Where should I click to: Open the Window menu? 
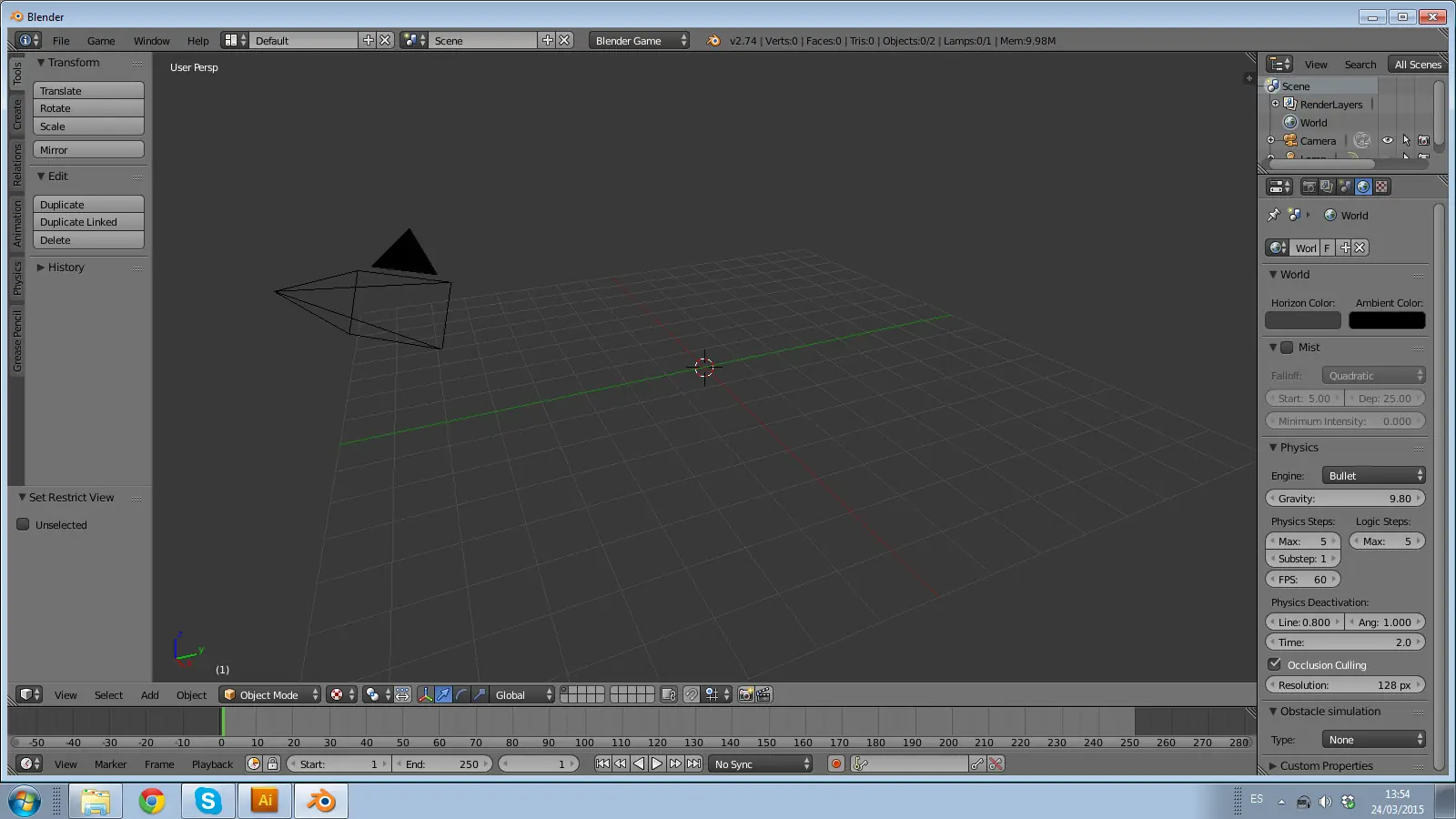tap(152, 40)
